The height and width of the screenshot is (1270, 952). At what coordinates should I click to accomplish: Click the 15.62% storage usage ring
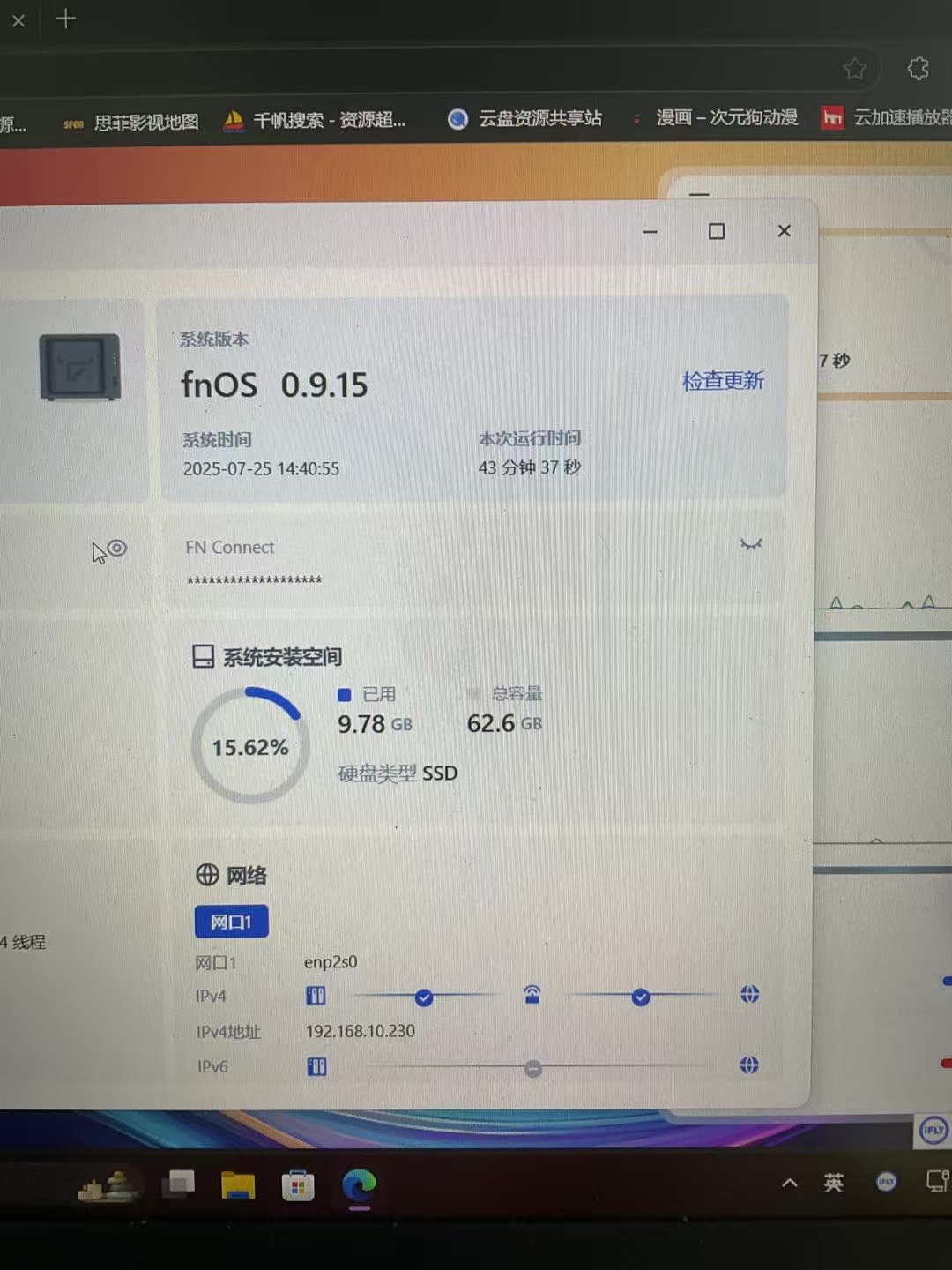tap(250, 746)
